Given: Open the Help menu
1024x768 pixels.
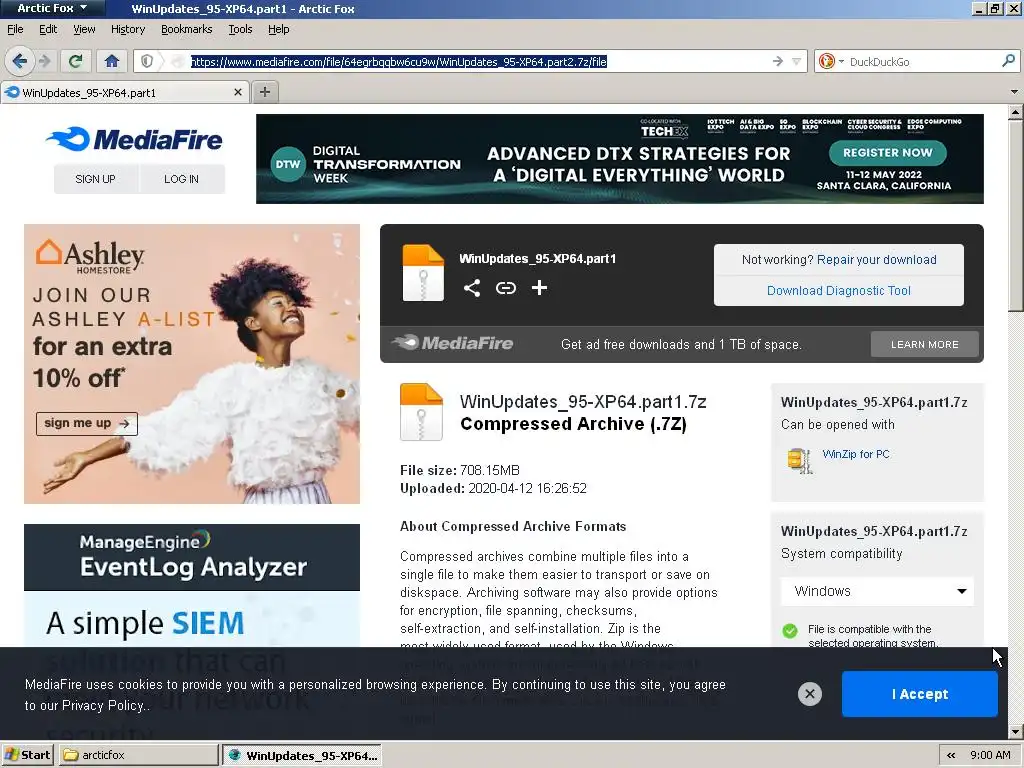Looking at the screenshot, I should [278, 29].
